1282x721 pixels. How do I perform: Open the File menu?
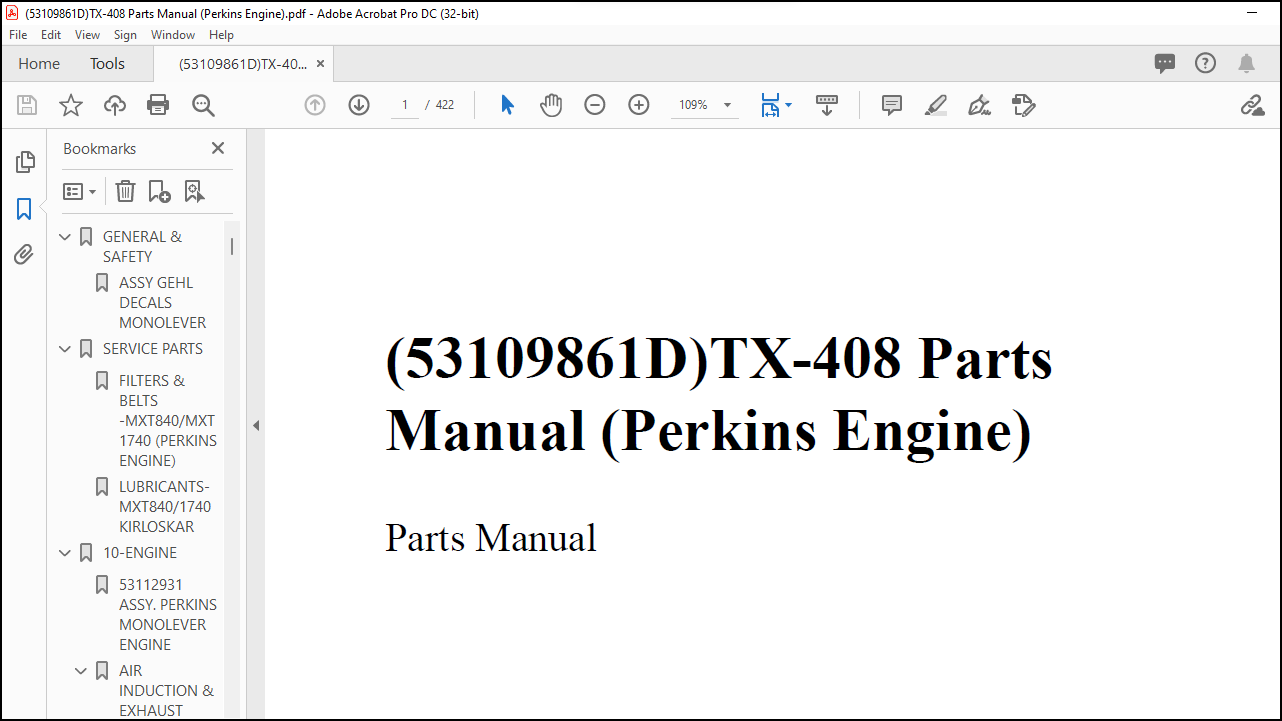(x=18, y=34)
